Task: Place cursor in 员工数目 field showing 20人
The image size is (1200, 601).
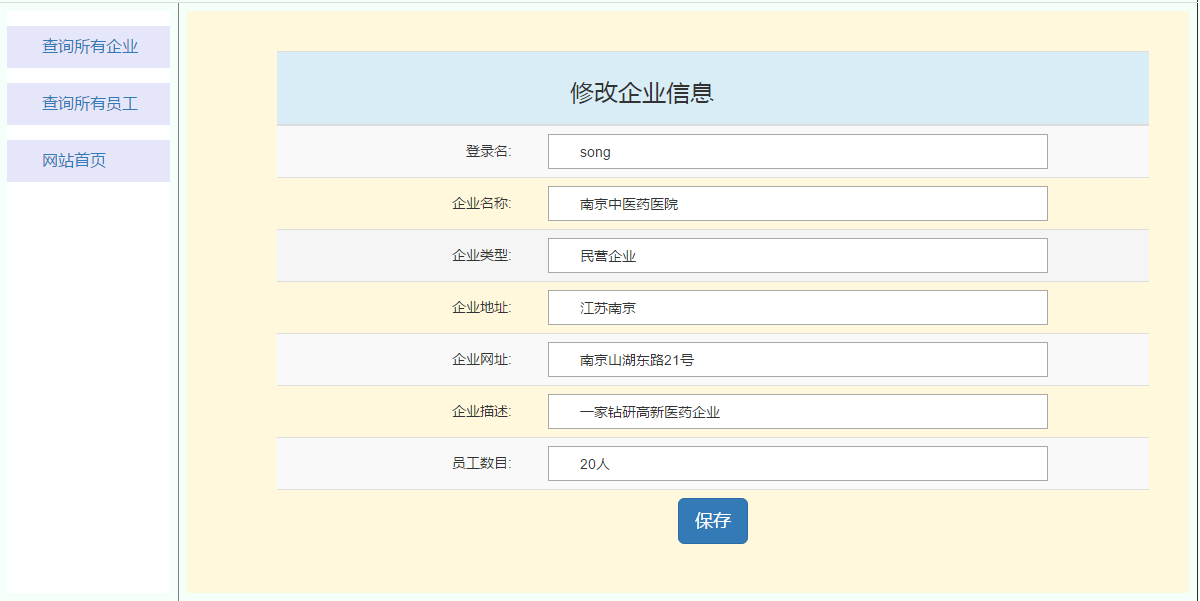Action: pyautogui.click(x=797, y=464)
